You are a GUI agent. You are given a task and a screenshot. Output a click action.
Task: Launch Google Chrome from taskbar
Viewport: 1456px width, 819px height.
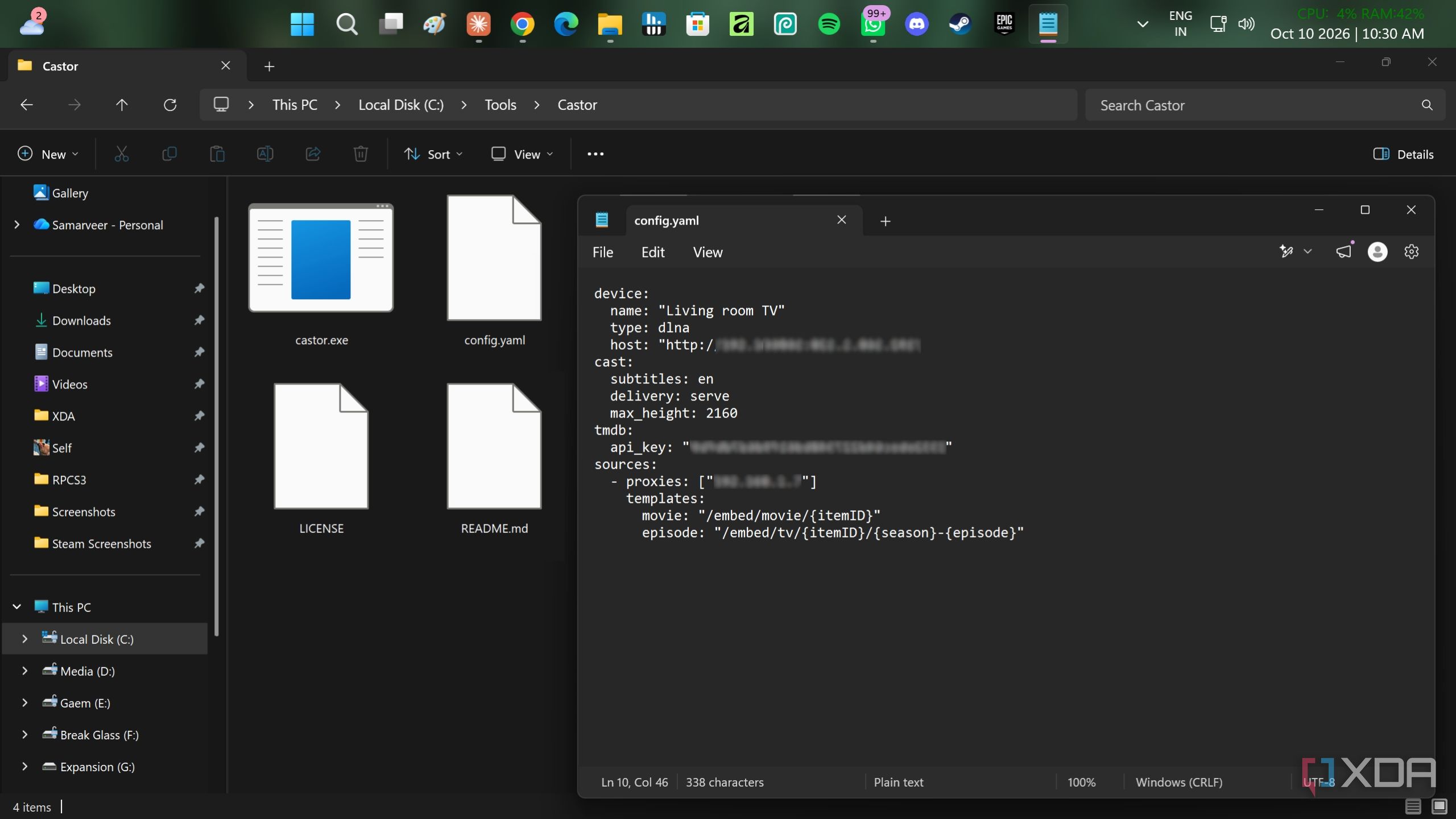click(522, 24)
